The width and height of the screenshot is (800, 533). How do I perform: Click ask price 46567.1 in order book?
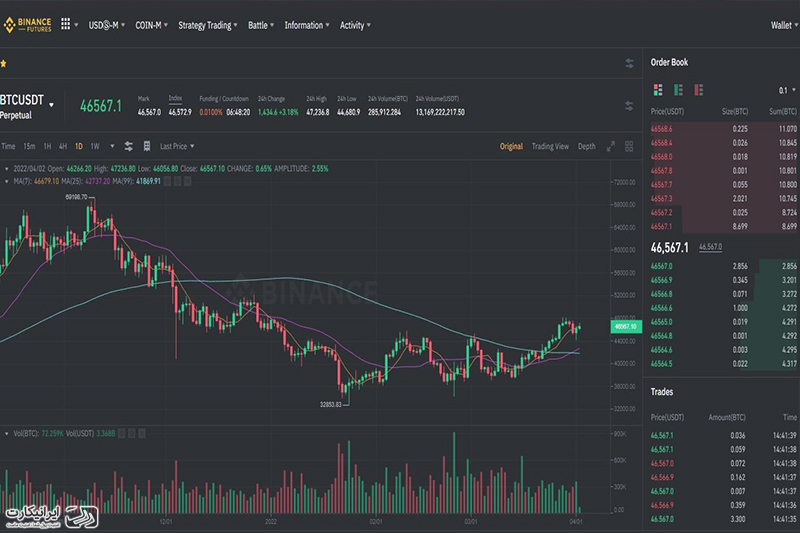point(661,226)
